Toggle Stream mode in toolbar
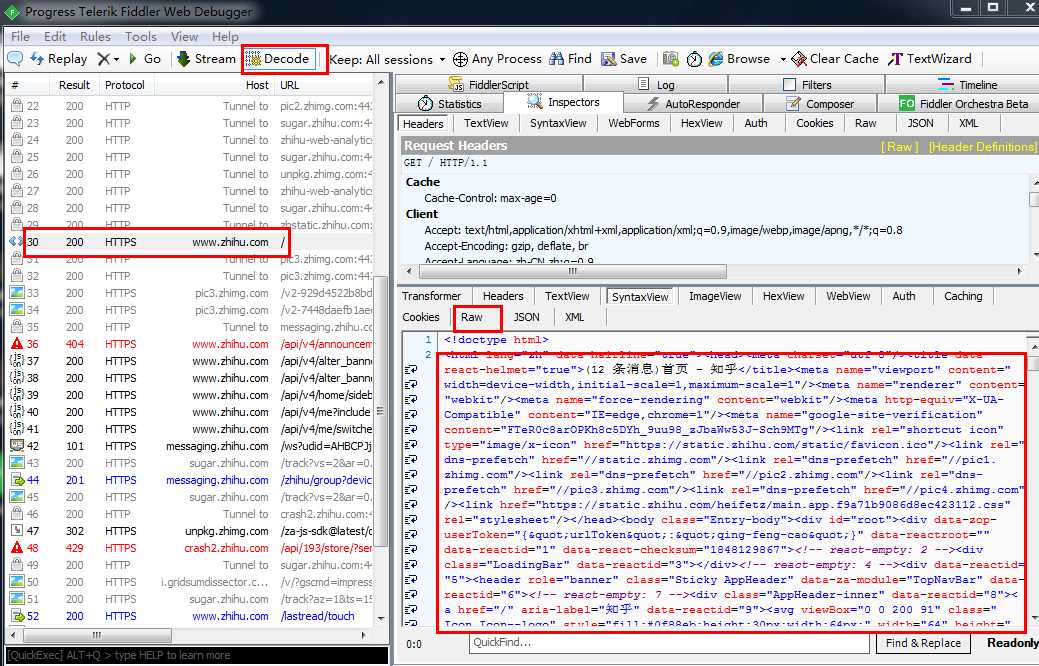1039x666 pixels. tap(206, 59)
